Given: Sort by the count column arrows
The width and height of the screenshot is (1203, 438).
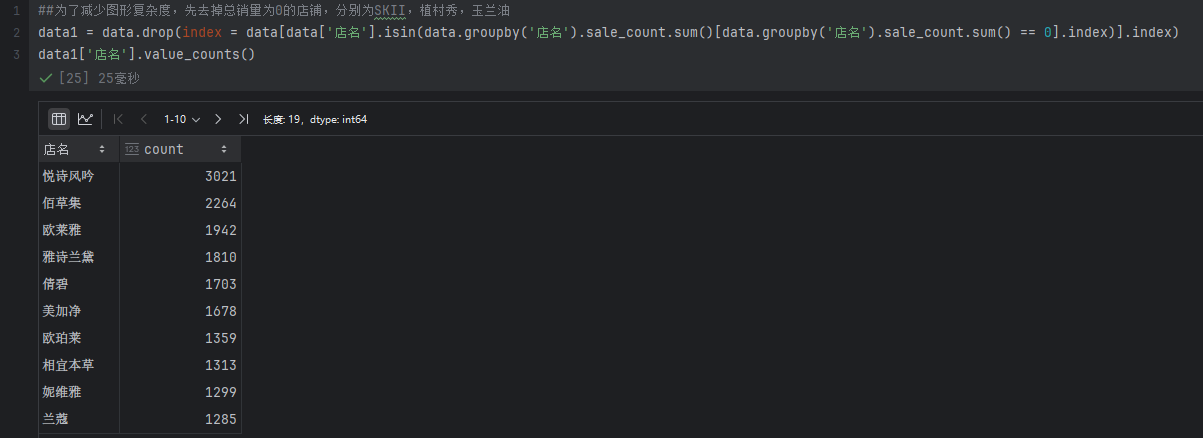Looking at the screenshot, I should click(224, 149).
